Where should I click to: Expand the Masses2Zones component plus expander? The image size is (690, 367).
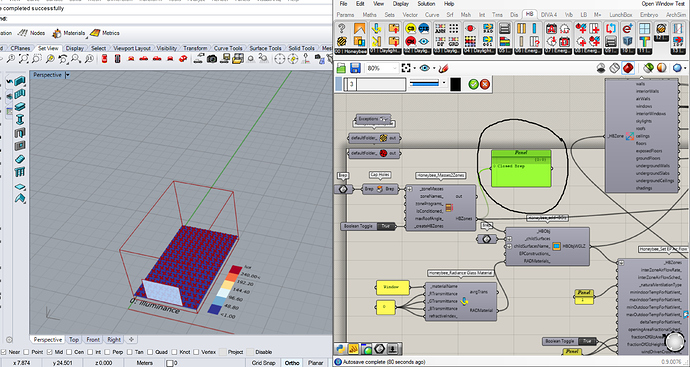click(409, 189)
